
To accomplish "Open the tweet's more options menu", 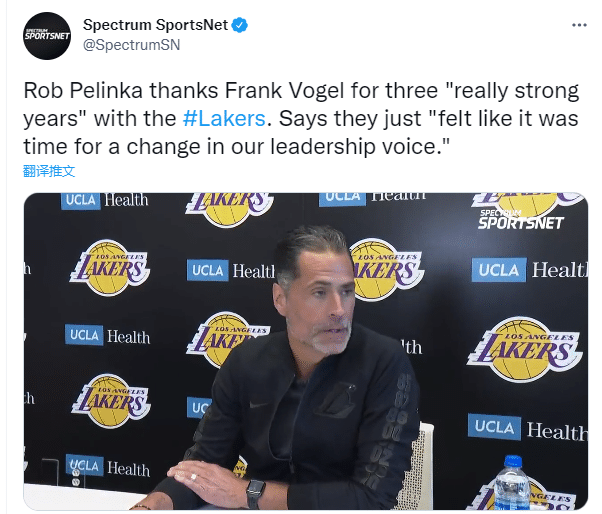I will pos(579,24).
